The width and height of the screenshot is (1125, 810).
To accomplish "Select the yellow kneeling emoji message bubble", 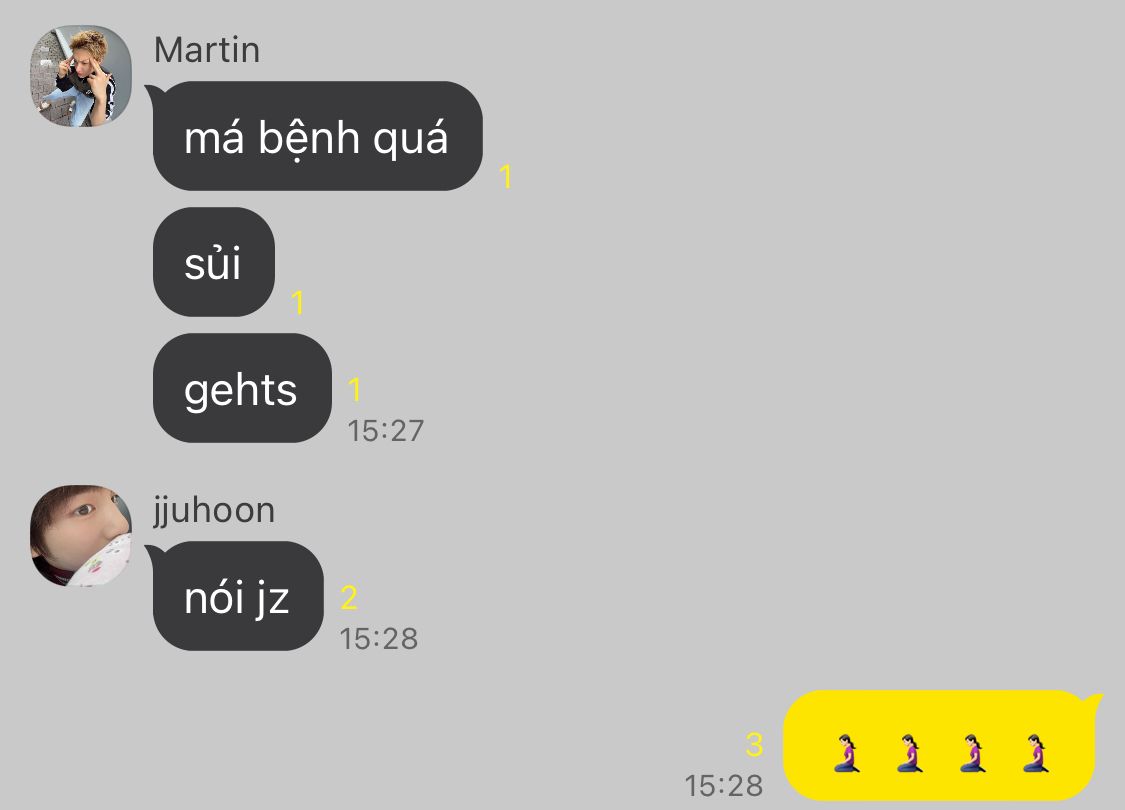I will click(941, 745).
